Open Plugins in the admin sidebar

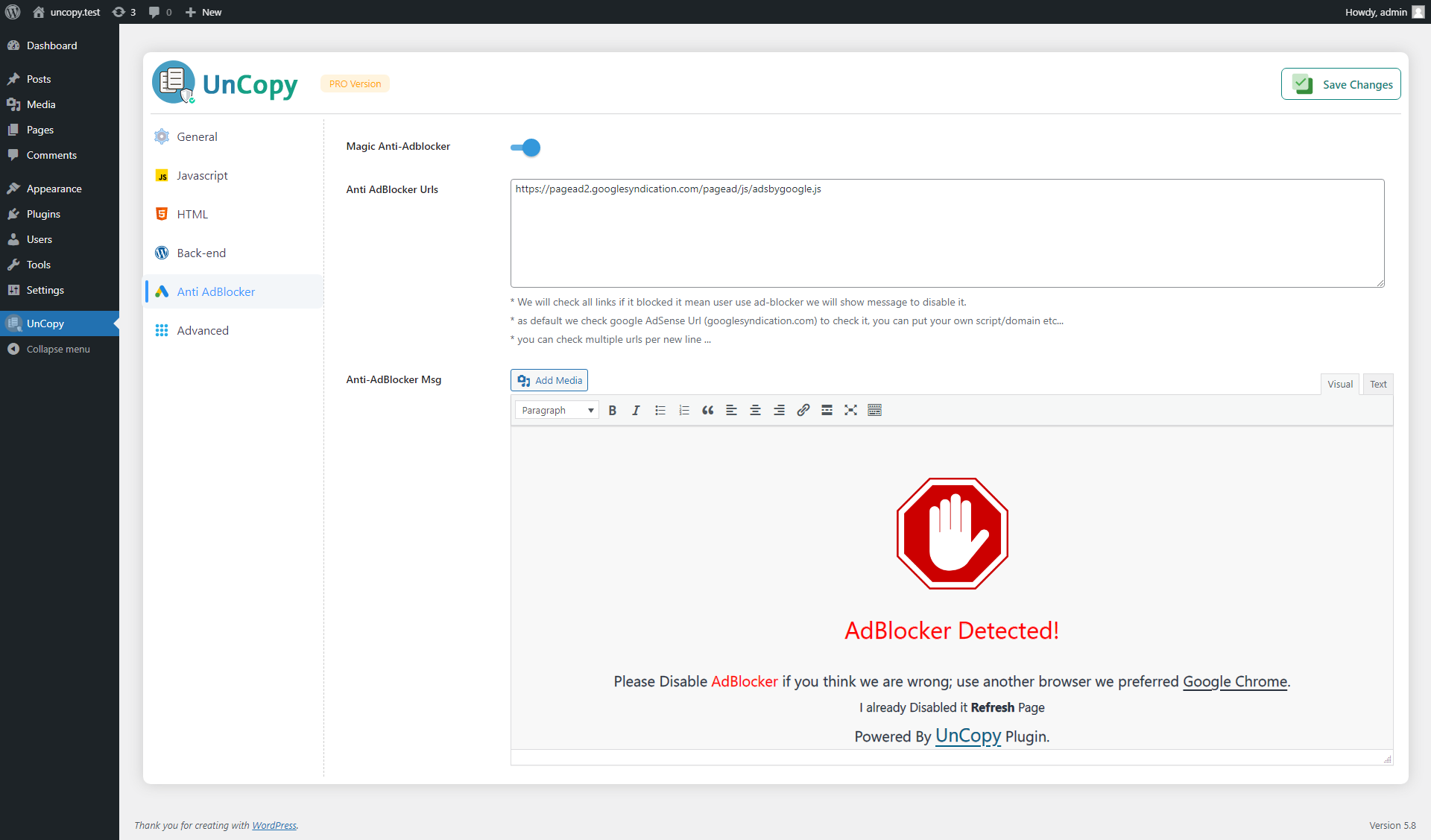point(60,214)
